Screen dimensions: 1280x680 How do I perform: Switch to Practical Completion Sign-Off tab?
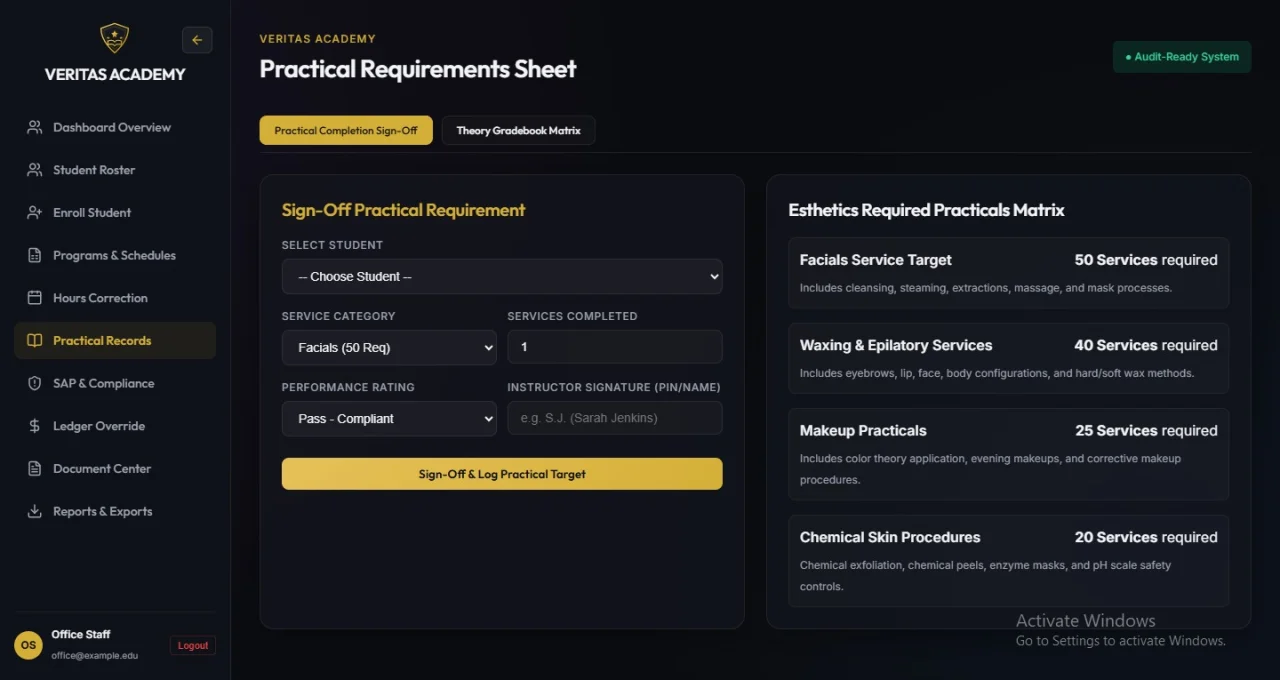(346, 130)
